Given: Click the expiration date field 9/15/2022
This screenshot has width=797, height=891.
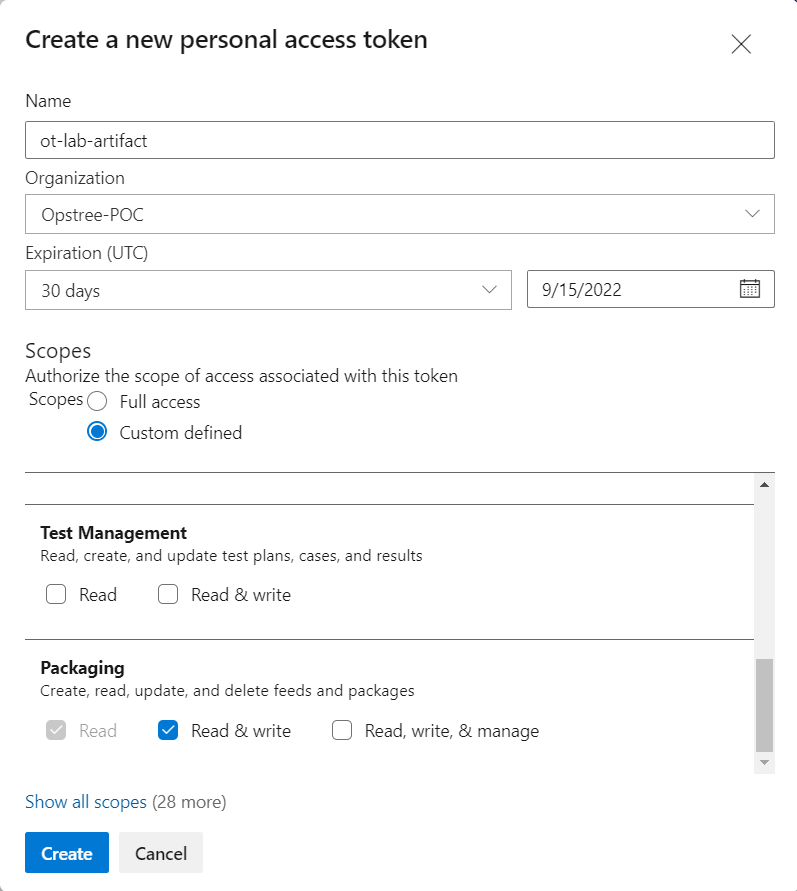Looking at the screenshot, I should [x=630, y=290].
